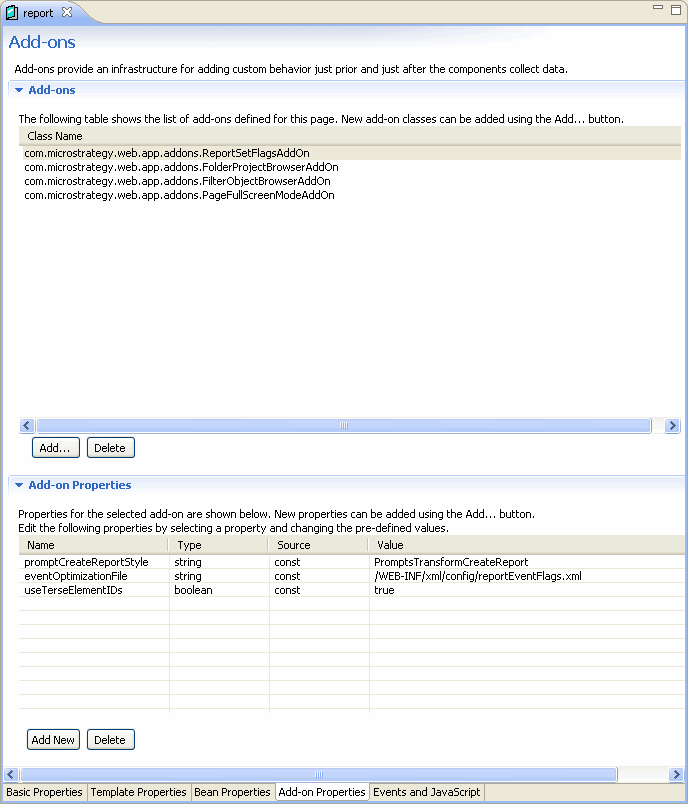Switch to the Bean Properties tab
This screenshot has height=804, width=688.
coord(232,792)
